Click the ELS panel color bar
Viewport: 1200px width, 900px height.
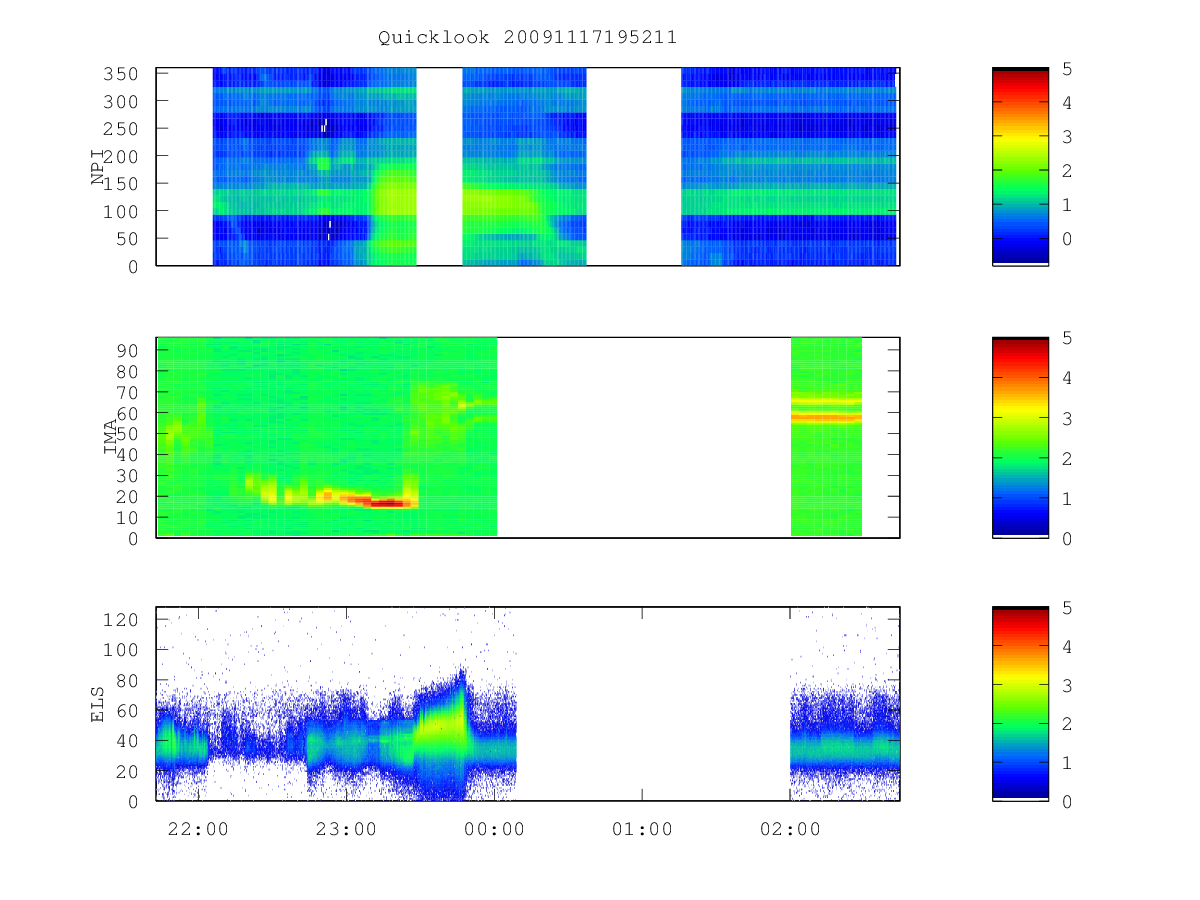coord(1020,703)
